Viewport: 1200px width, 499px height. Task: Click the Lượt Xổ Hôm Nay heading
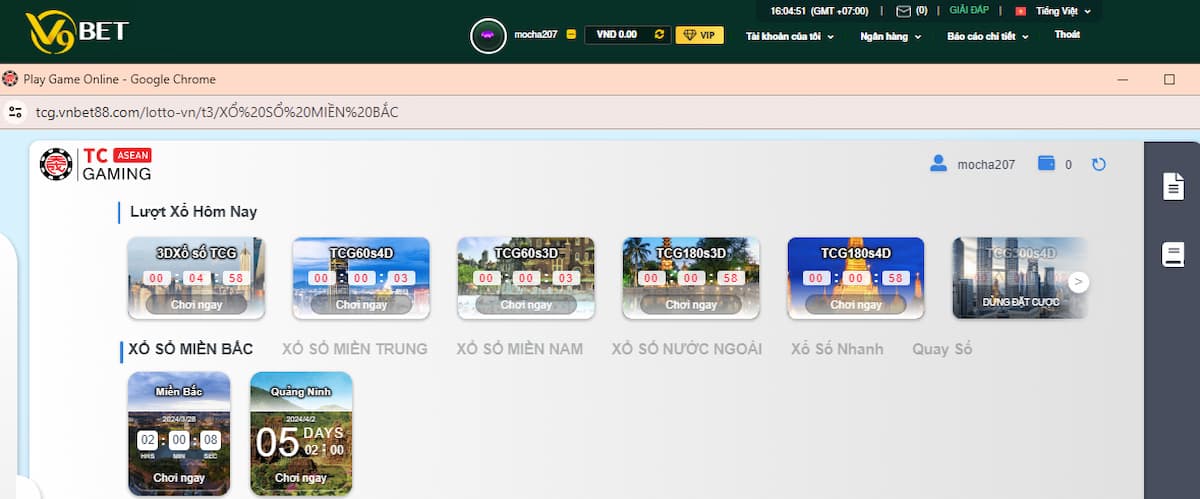coord(193,212)
